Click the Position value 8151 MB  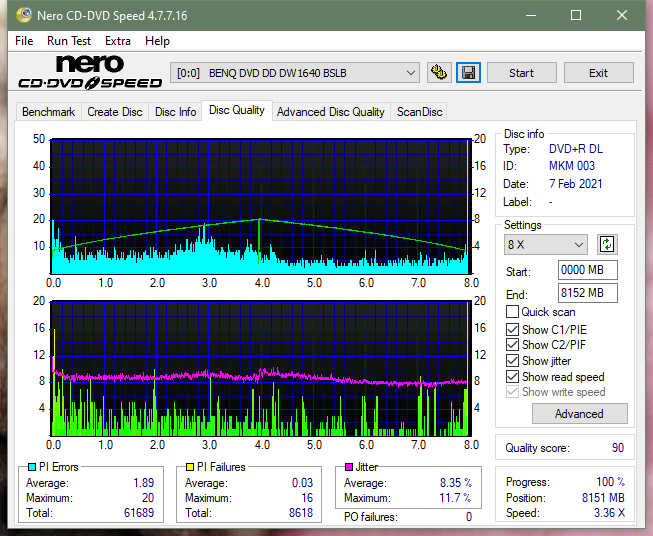pos(603,498)
